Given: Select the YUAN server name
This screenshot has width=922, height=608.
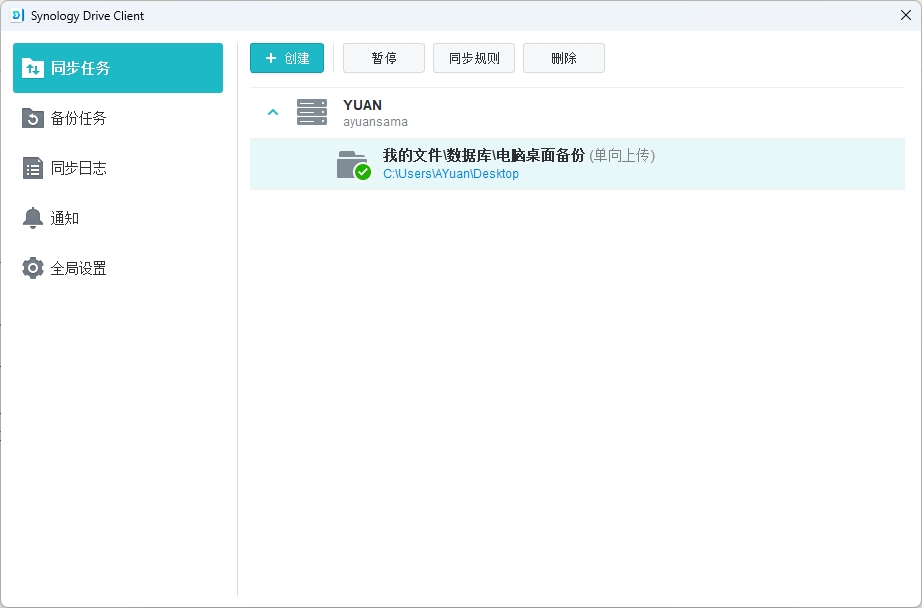Looking at the screenshot, I should click(362, 105).
